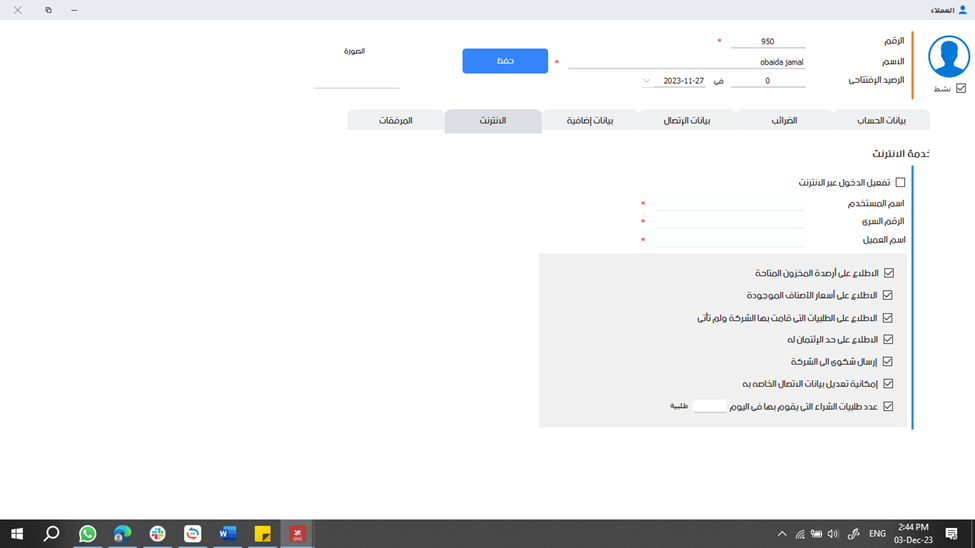The height and width of the screenshot is (548, 975).
Task: Enable تفعيل الدخول عبر الانترنت checkbox
Action: point(900,182)
